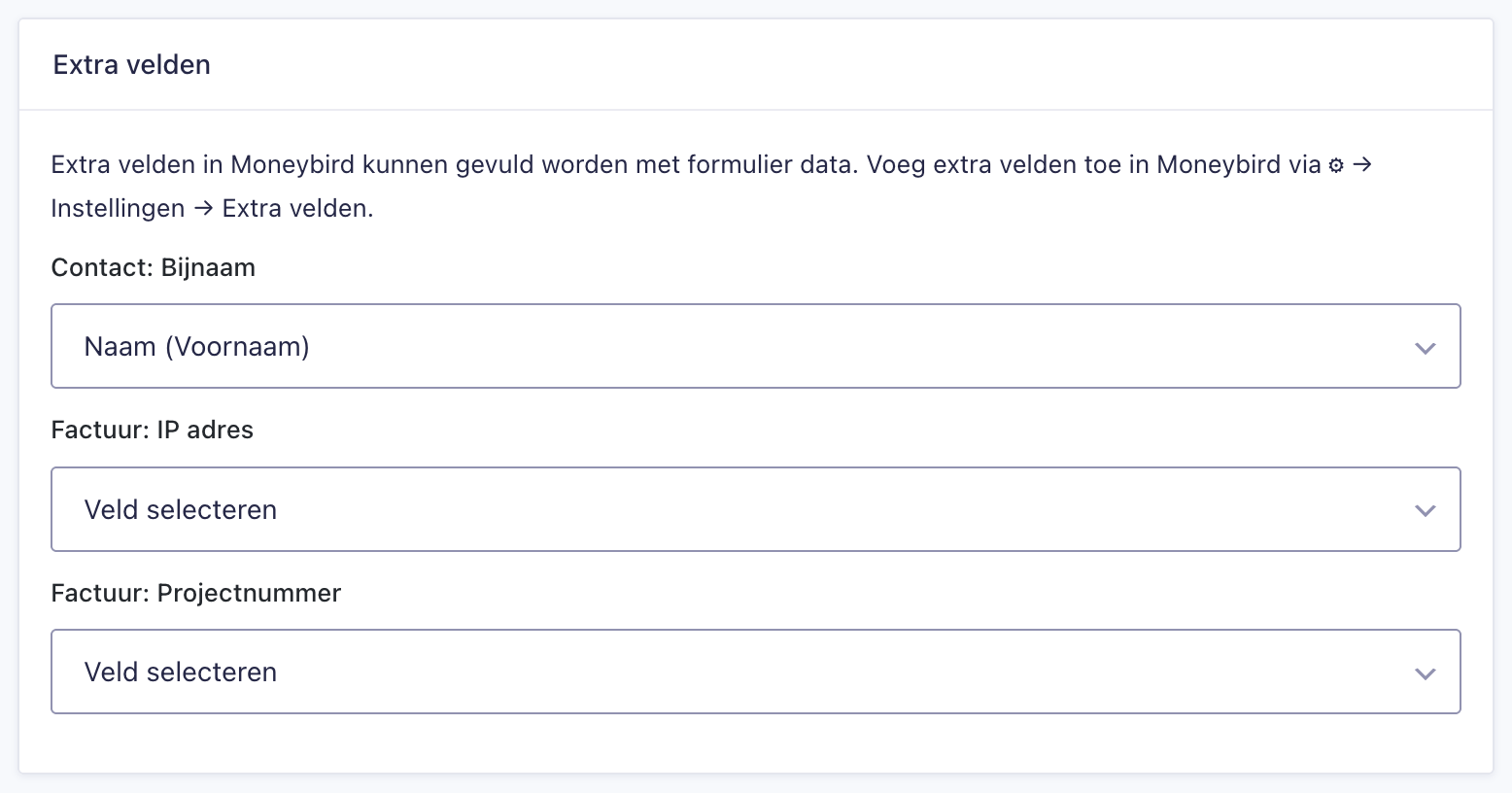Click the "Factuur: Projectnummer" label
This screenshot has width=1512, height=793.
196,593
